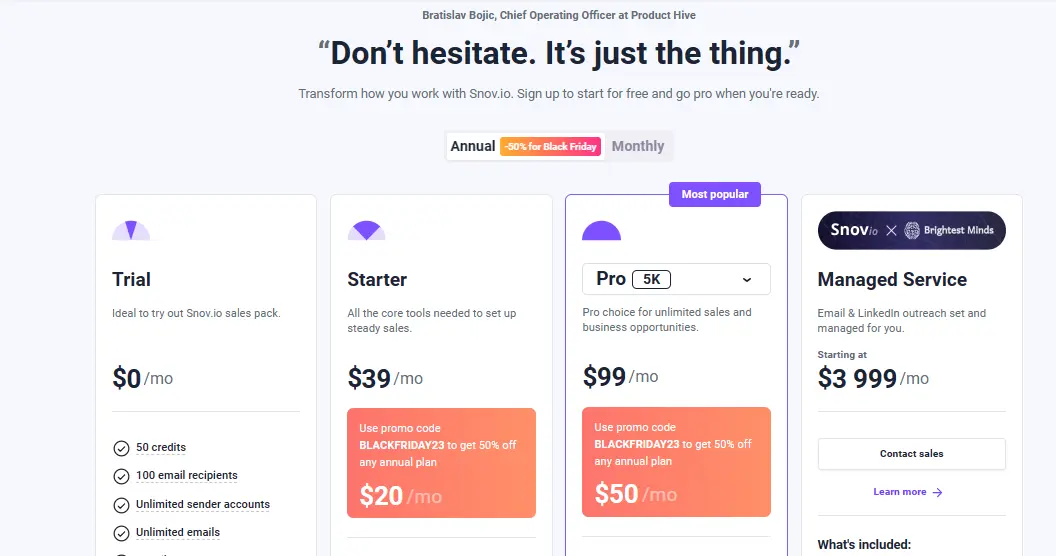Click the Trial plan gauge icon
The width and height of the screenshot is (1056, 556).
[131, 231]
